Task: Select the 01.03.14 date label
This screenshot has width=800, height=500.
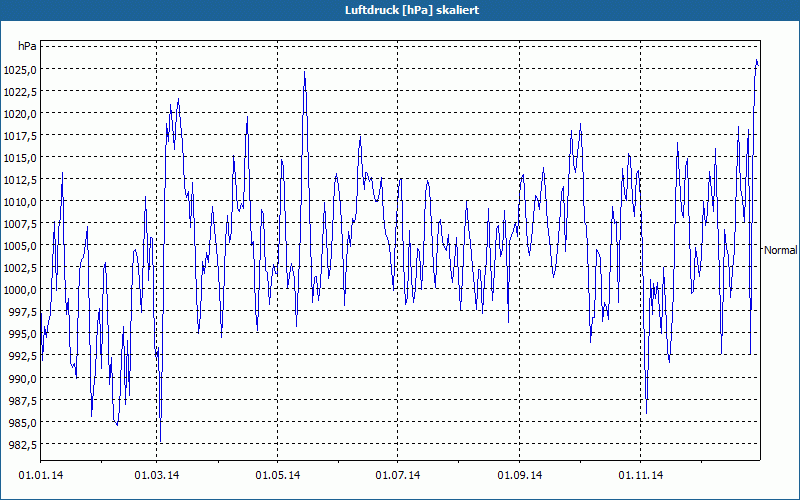Action: [x=158, y=475]
